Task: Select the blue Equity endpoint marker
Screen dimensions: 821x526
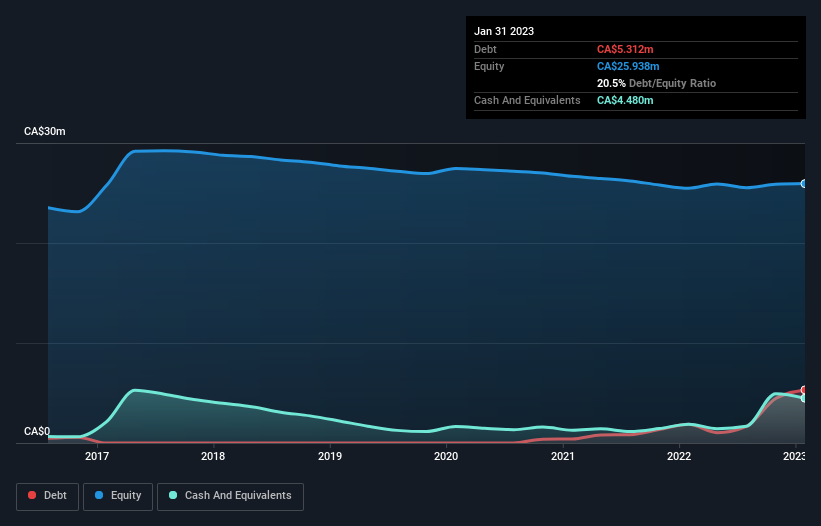Action: [x=804, y=184]
